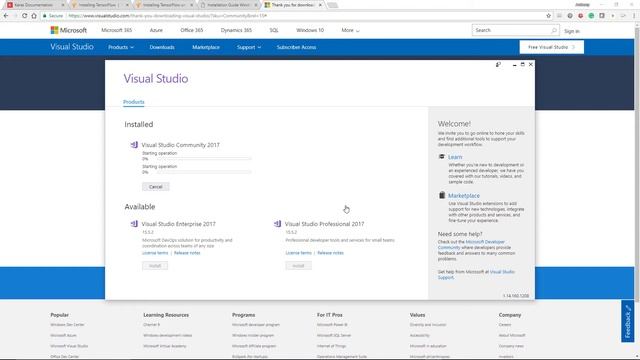The height and width of the screenshot is (360, 640).
Task: Open Enterprise 2017 Release notes
Action: point(187,253)
